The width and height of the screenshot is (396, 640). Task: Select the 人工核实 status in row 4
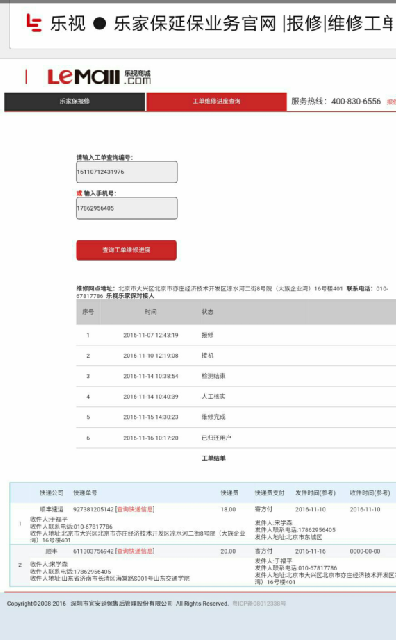[x=213, y=396]
